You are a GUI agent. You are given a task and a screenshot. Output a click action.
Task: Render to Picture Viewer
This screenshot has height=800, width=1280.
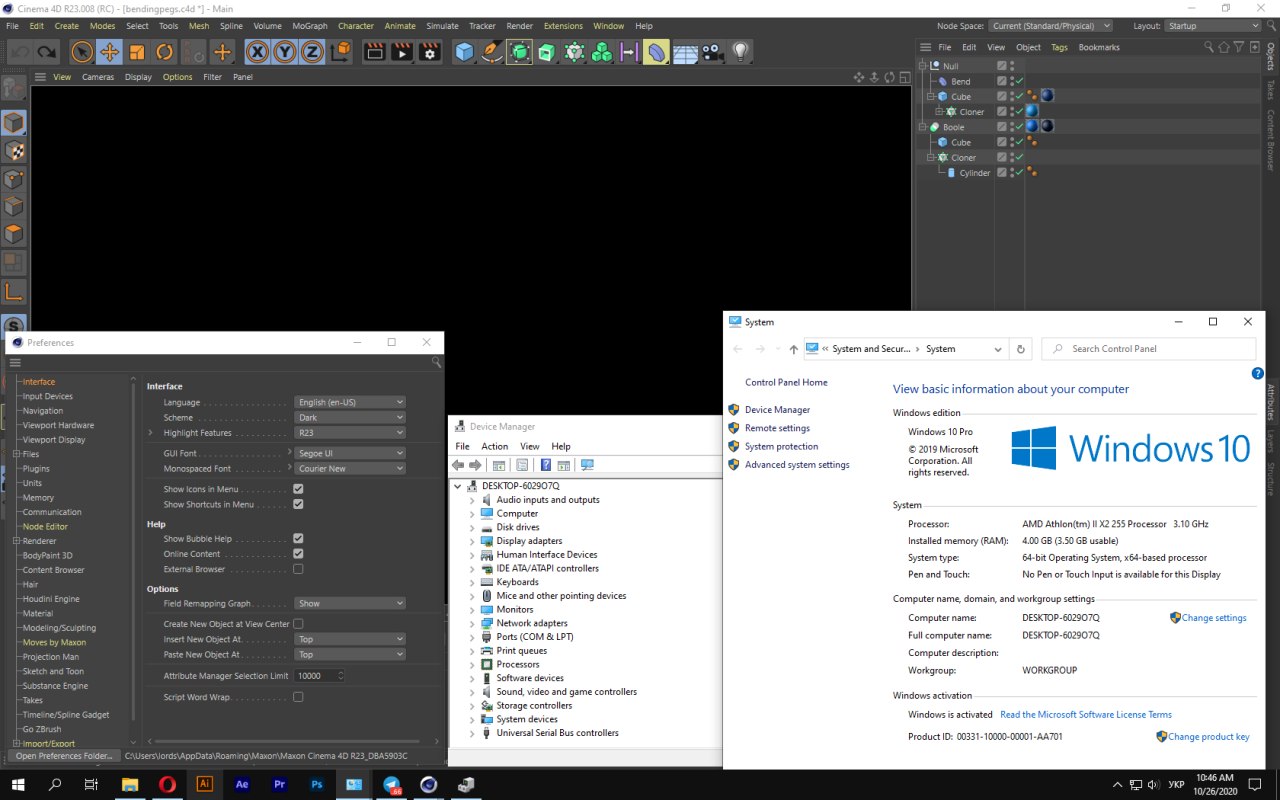(x=402, y=52)
